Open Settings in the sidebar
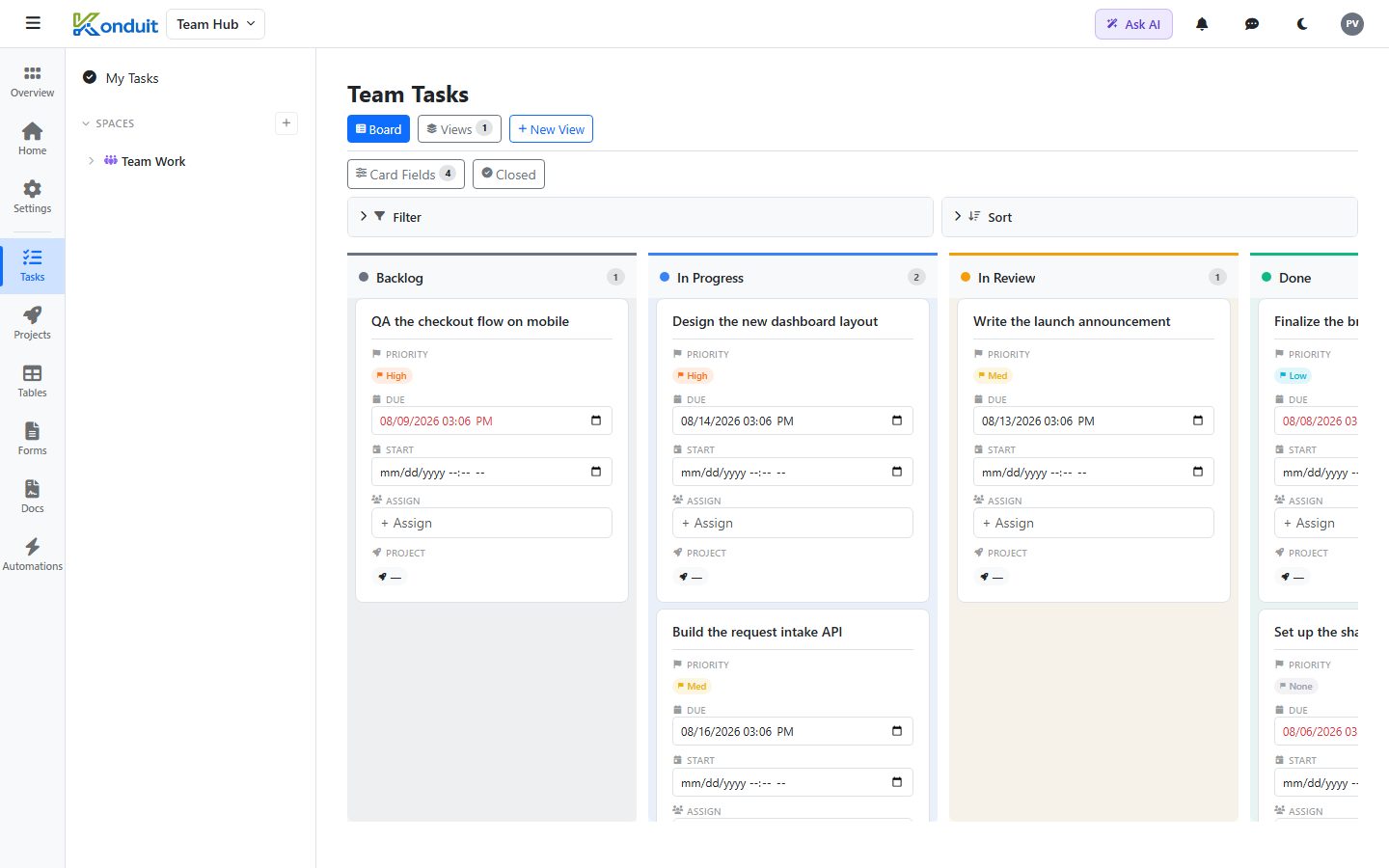 33,197
